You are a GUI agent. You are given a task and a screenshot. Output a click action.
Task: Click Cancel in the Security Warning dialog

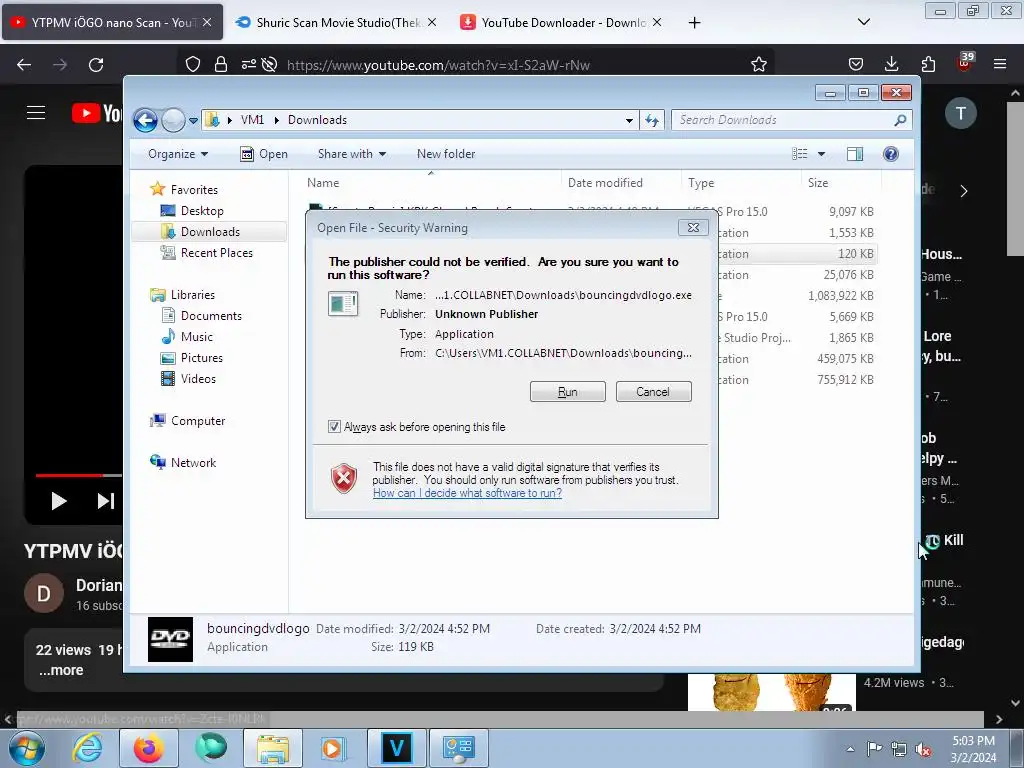653,392
